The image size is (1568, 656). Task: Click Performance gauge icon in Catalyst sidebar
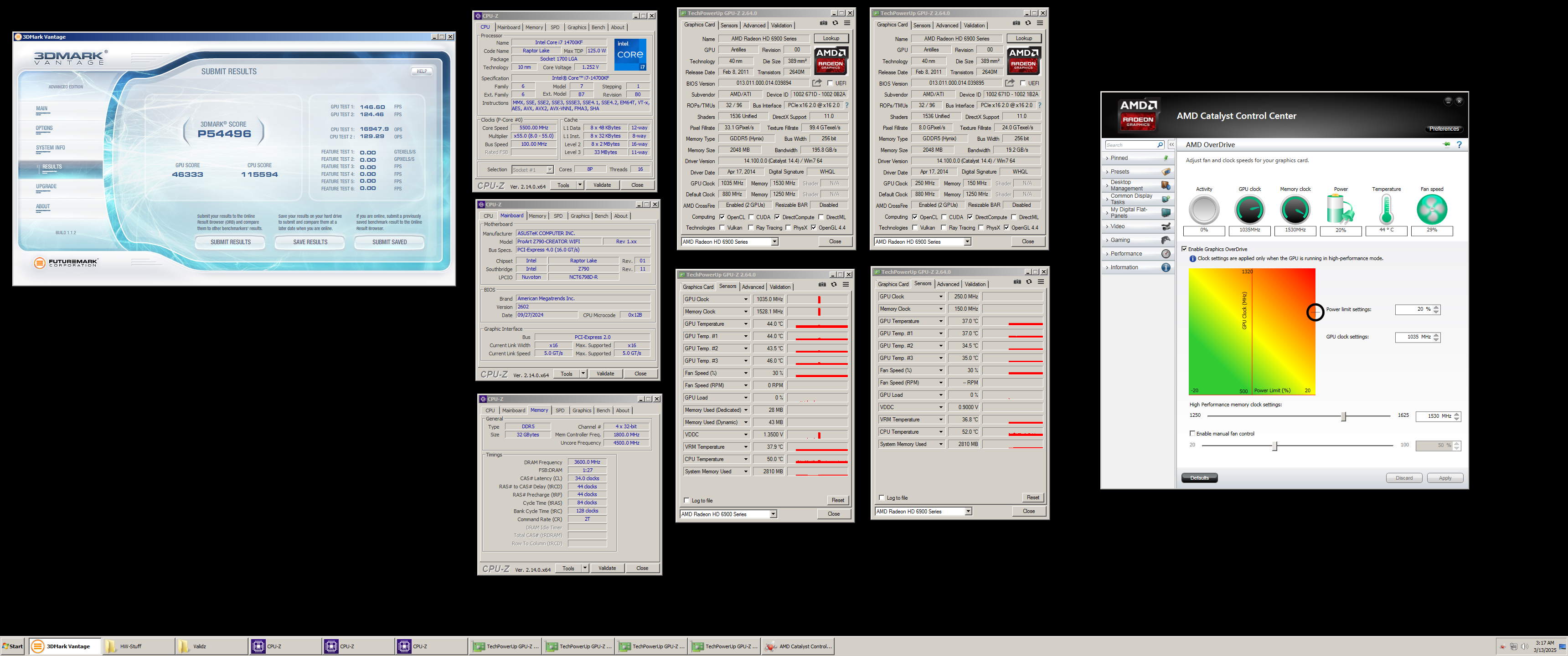click(x=1166, y=254)
